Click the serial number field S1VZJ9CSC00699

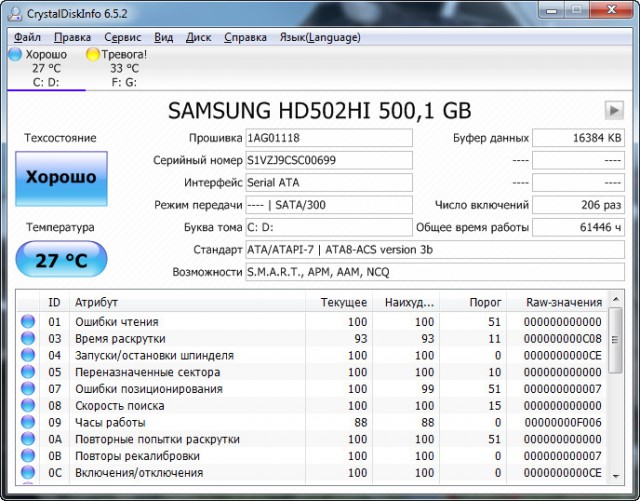coord(329,160)
